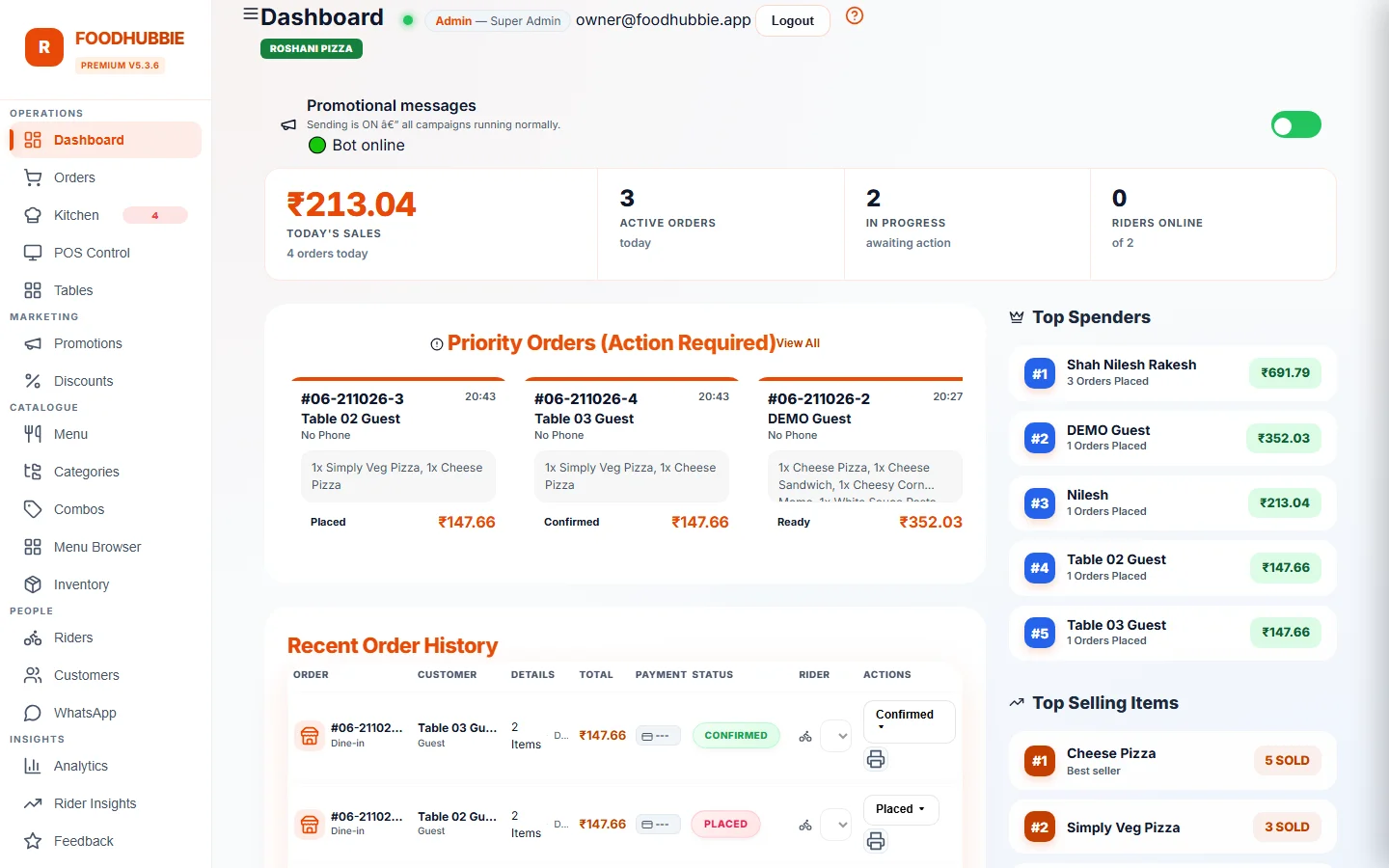The width and height of the screenshot is (1389, 868).
Task: Open the Confirmed status dropdown
Action: 909,721
